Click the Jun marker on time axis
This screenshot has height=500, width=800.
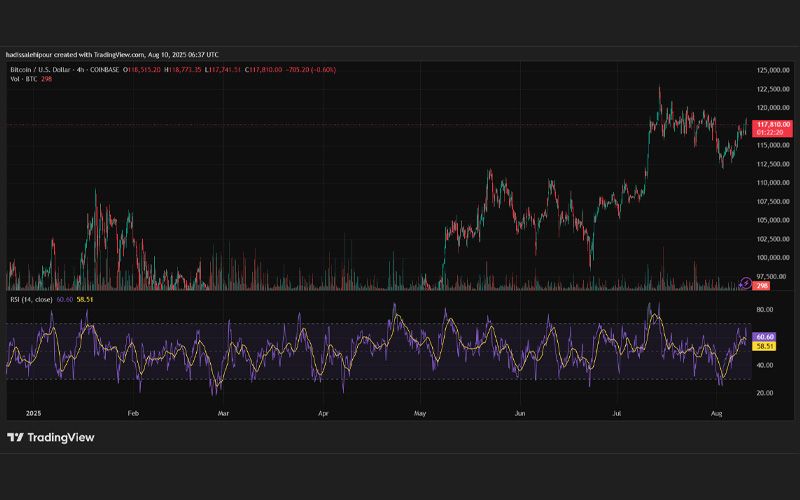pos(519,413)
